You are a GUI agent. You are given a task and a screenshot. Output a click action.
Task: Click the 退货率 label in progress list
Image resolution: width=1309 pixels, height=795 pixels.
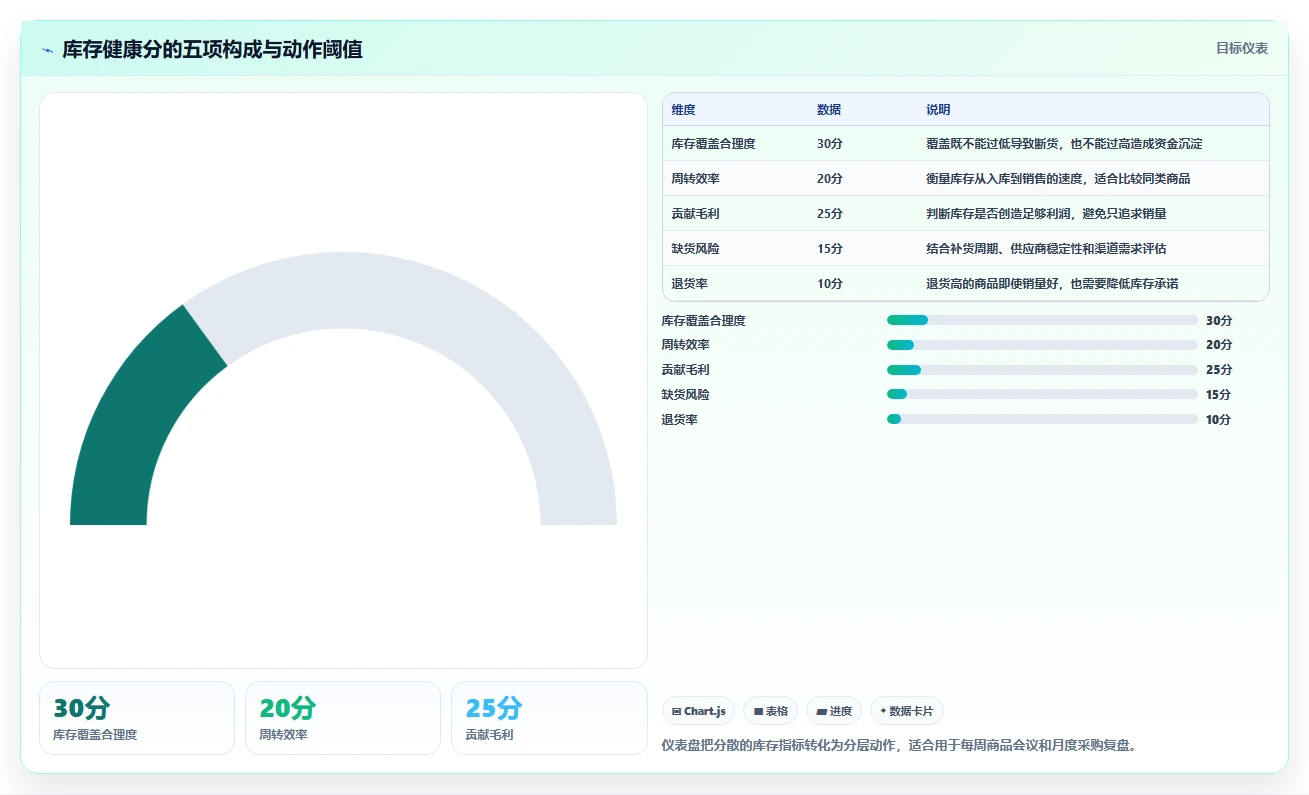point(679,420)
